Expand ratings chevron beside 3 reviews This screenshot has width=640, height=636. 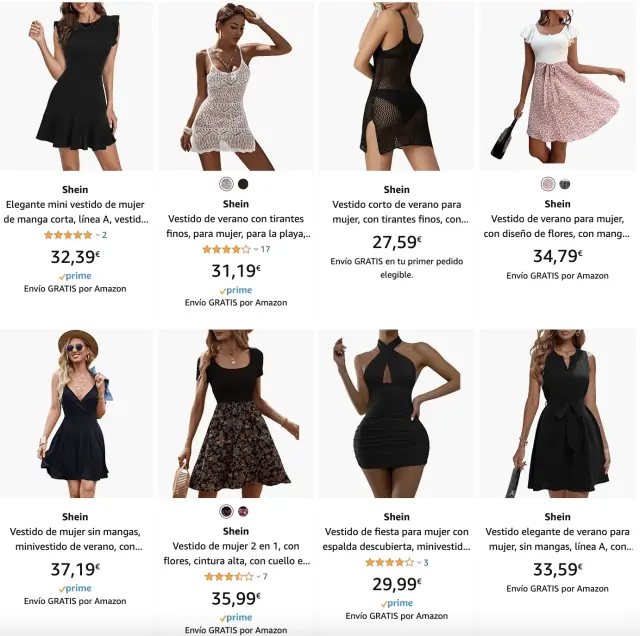(x=419, y=563)
